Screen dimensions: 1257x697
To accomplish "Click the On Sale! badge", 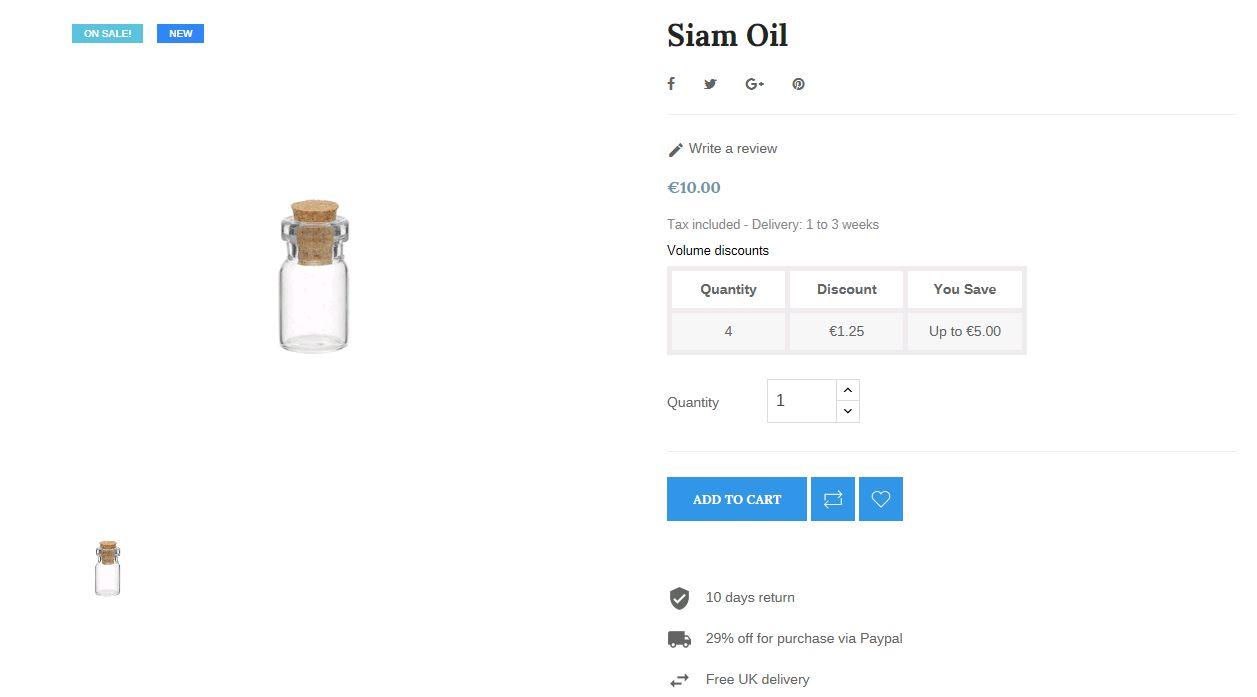I will [x=107, y=34].
